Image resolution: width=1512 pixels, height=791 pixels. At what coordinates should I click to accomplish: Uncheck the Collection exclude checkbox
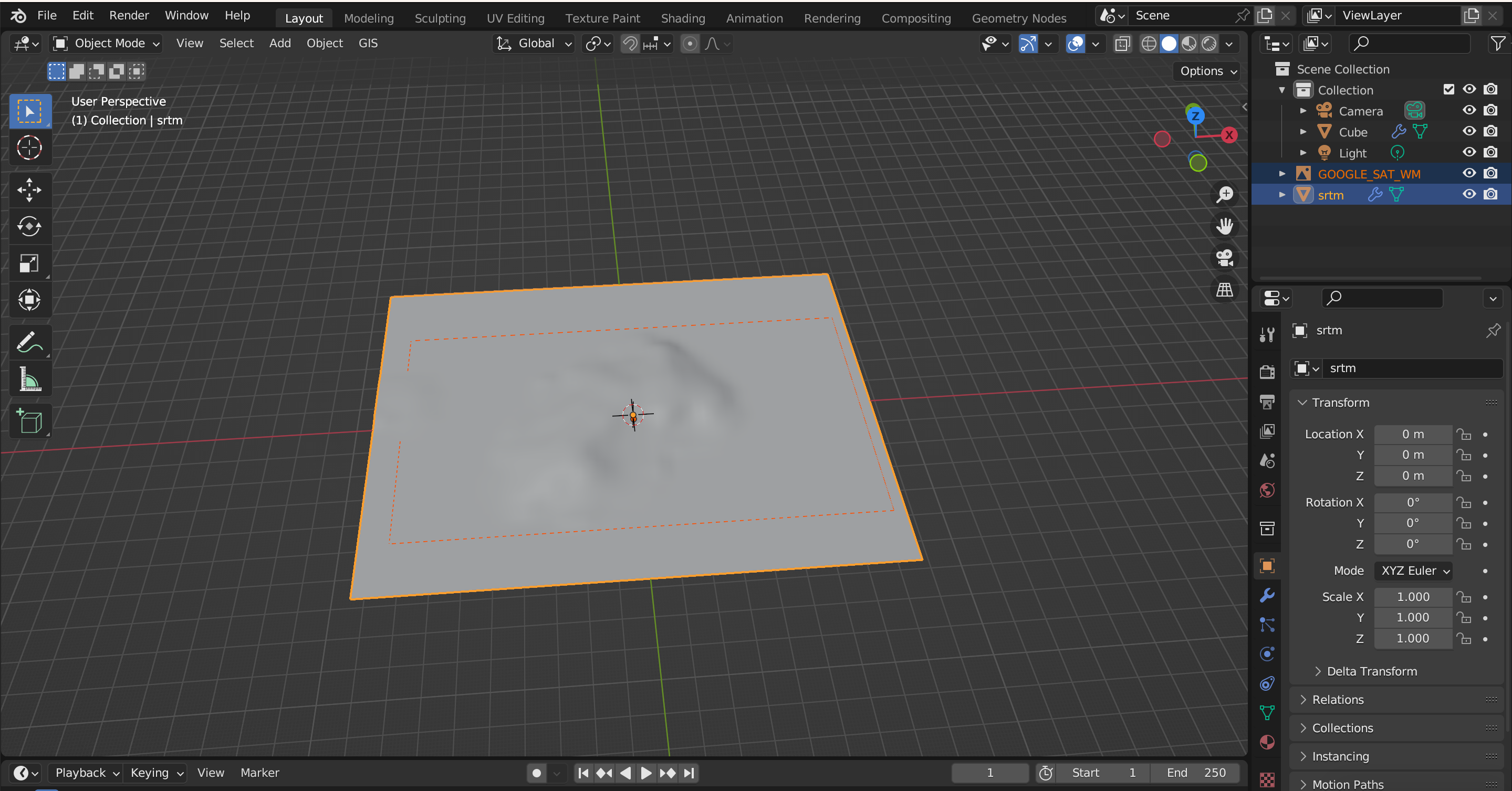[1448, 89]
